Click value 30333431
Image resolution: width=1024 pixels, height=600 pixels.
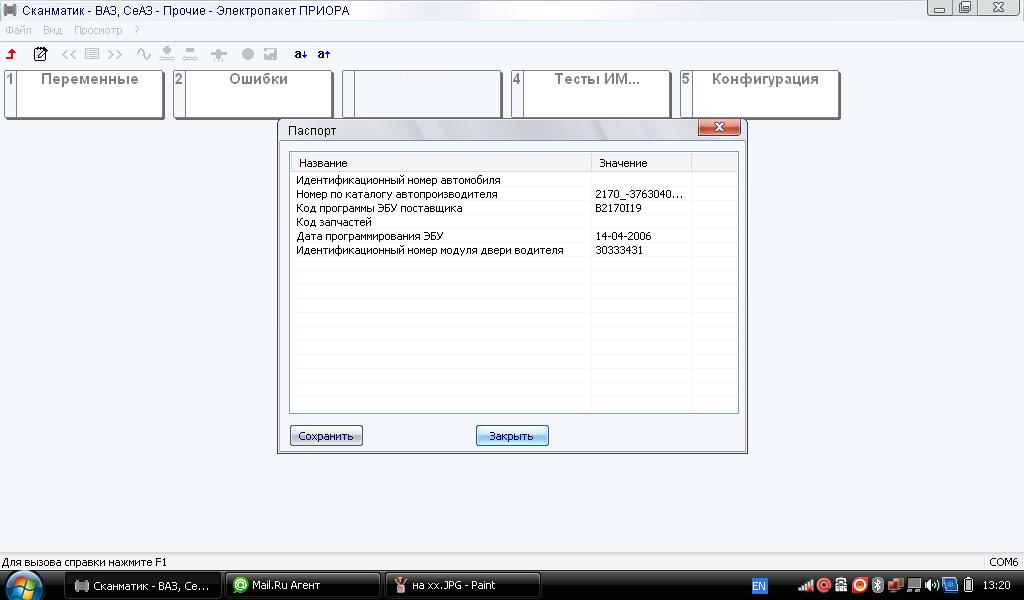tap(619, 250)
